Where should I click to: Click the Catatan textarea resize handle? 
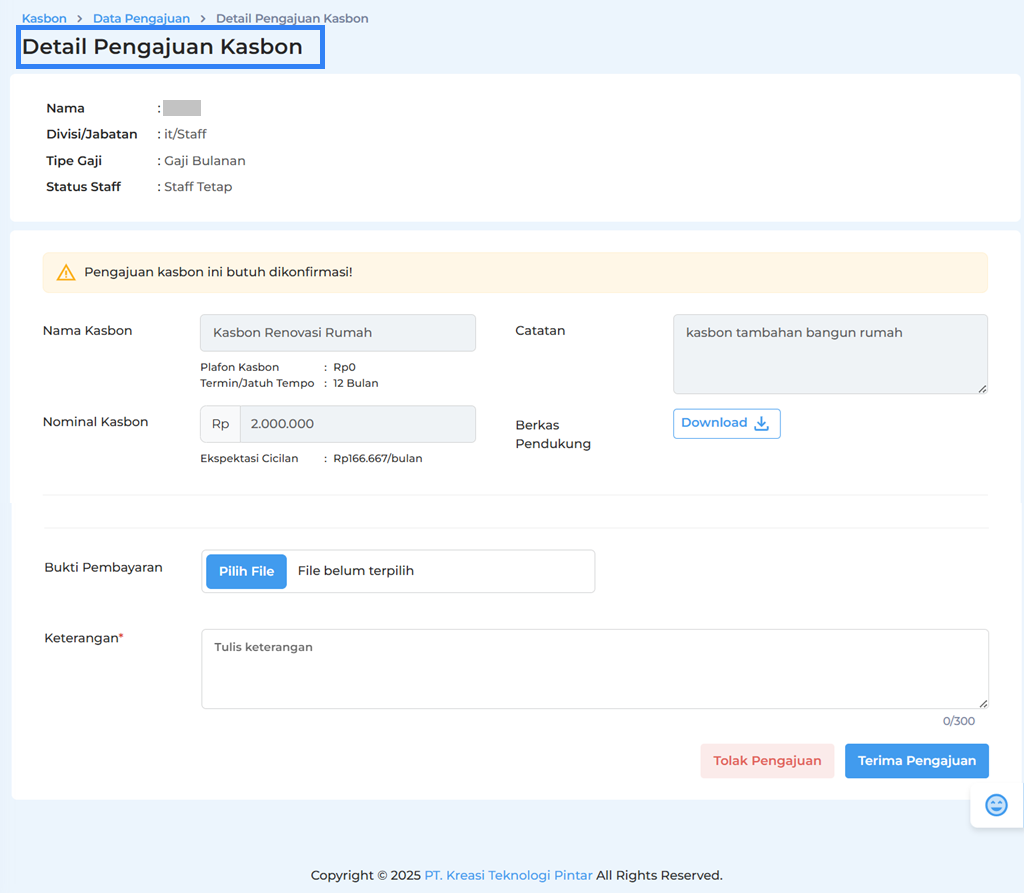point(982,388)
